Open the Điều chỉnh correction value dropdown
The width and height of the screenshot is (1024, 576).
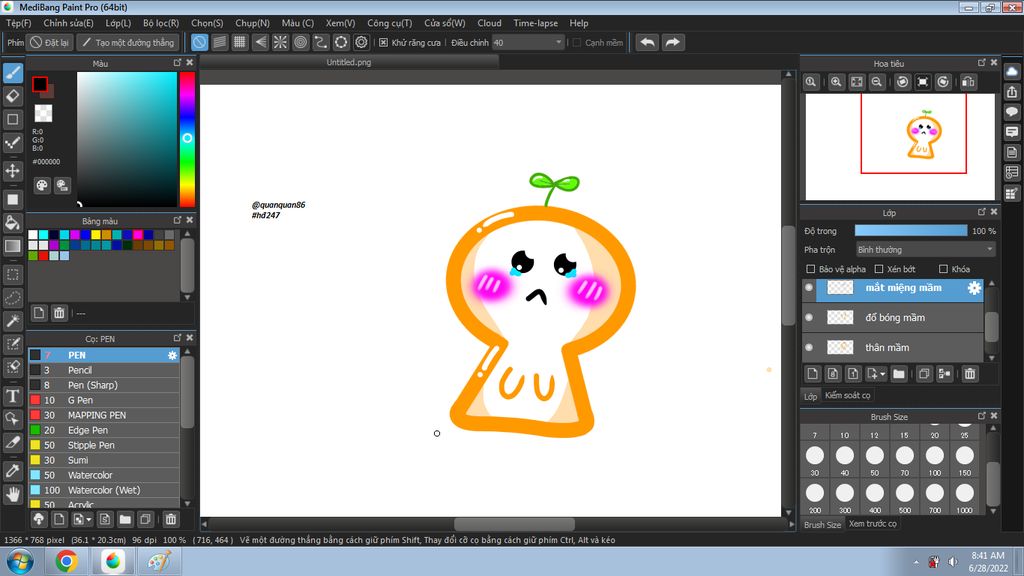(x=528, y=42)
